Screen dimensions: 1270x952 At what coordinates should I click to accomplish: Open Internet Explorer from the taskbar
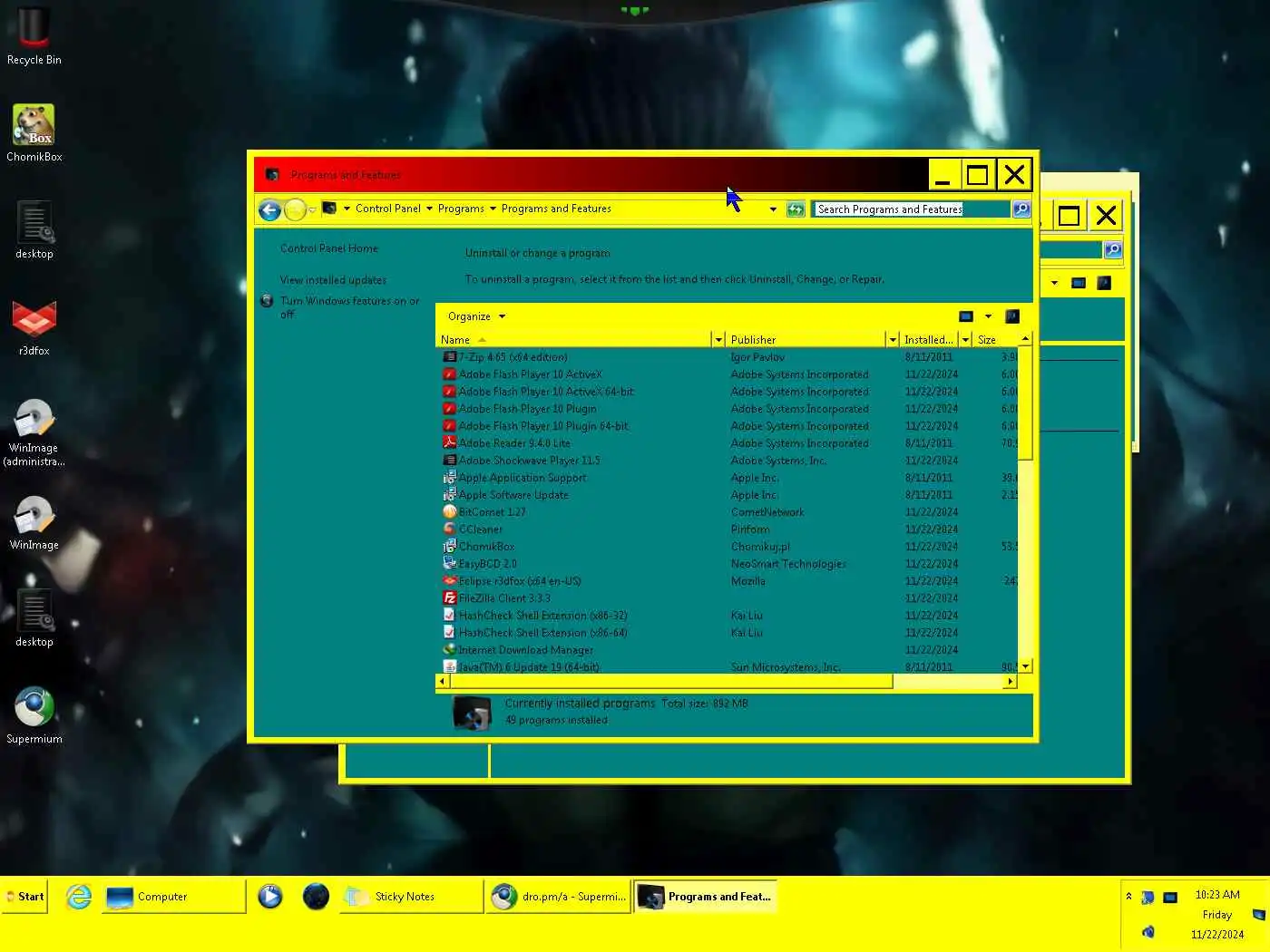pos(79,897)
